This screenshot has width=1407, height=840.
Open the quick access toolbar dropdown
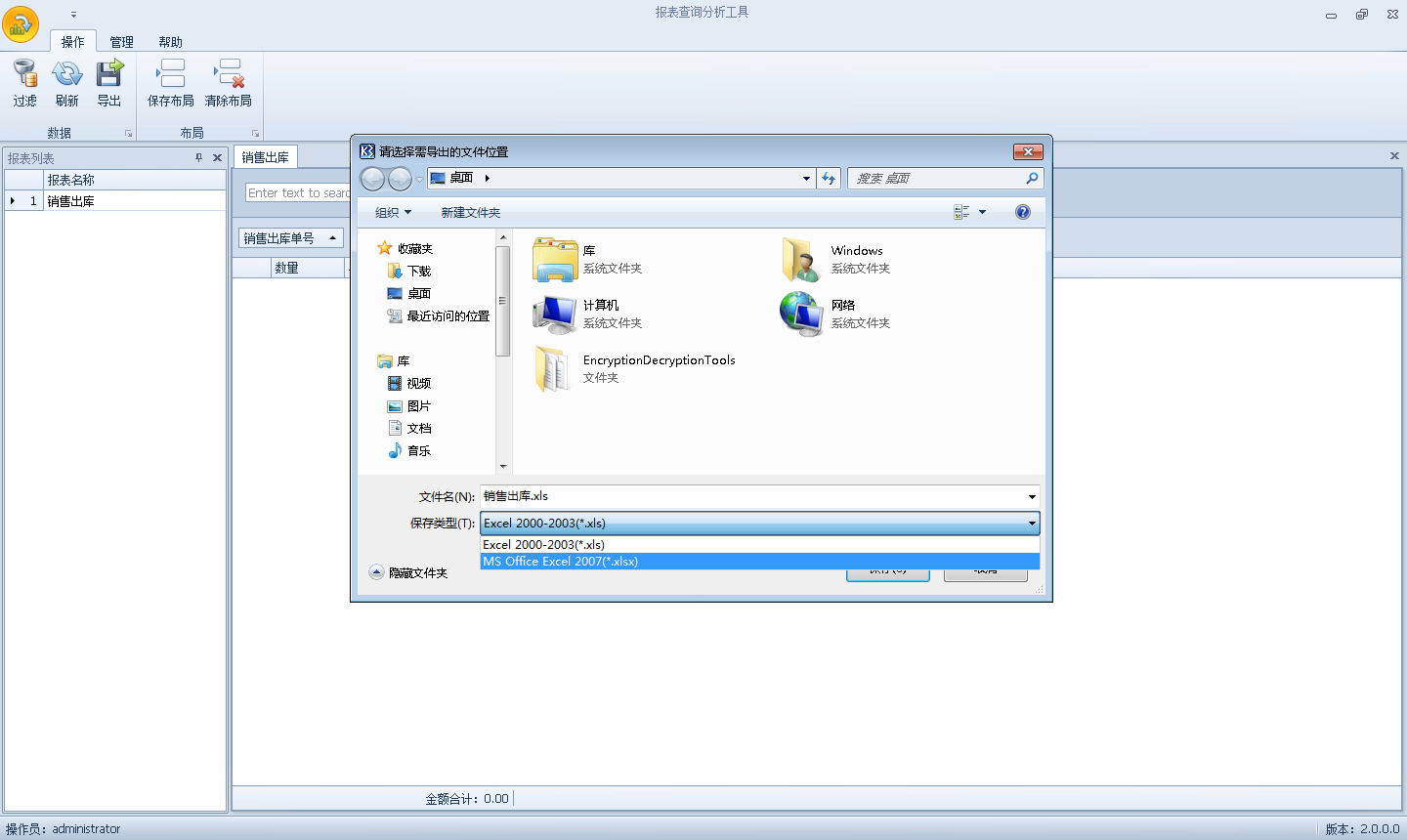click(x=73, y=15)
